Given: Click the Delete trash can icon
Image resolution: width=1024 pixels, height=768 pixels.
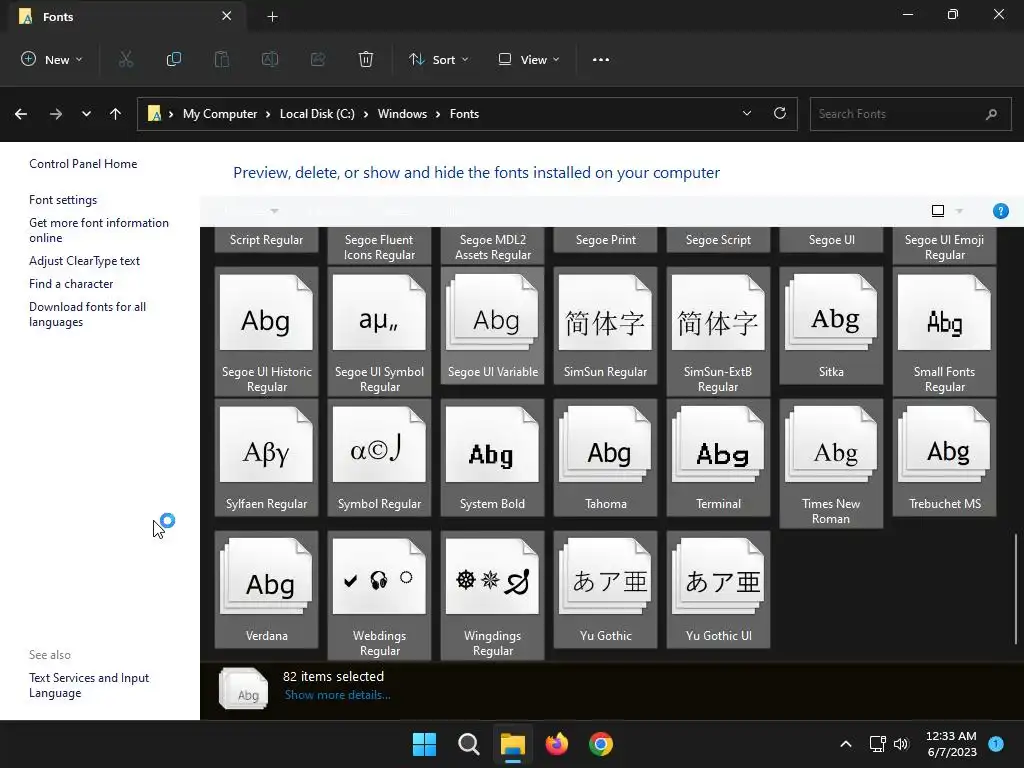Looking at the screenshot, I should (x=366, y=59).
